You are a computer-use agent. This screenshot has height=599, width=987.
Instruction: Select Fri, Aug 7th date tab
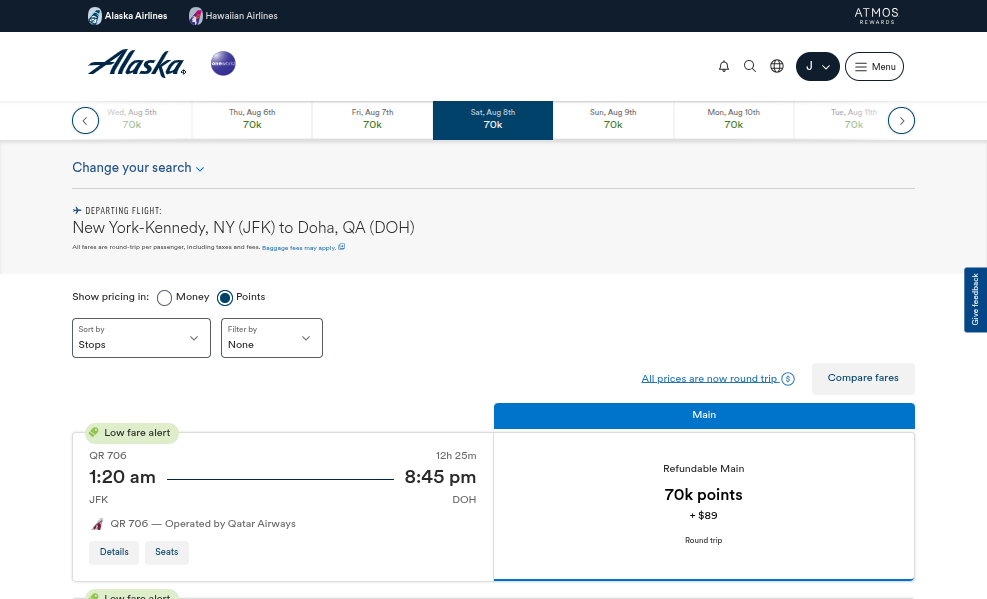pos(373,119)
